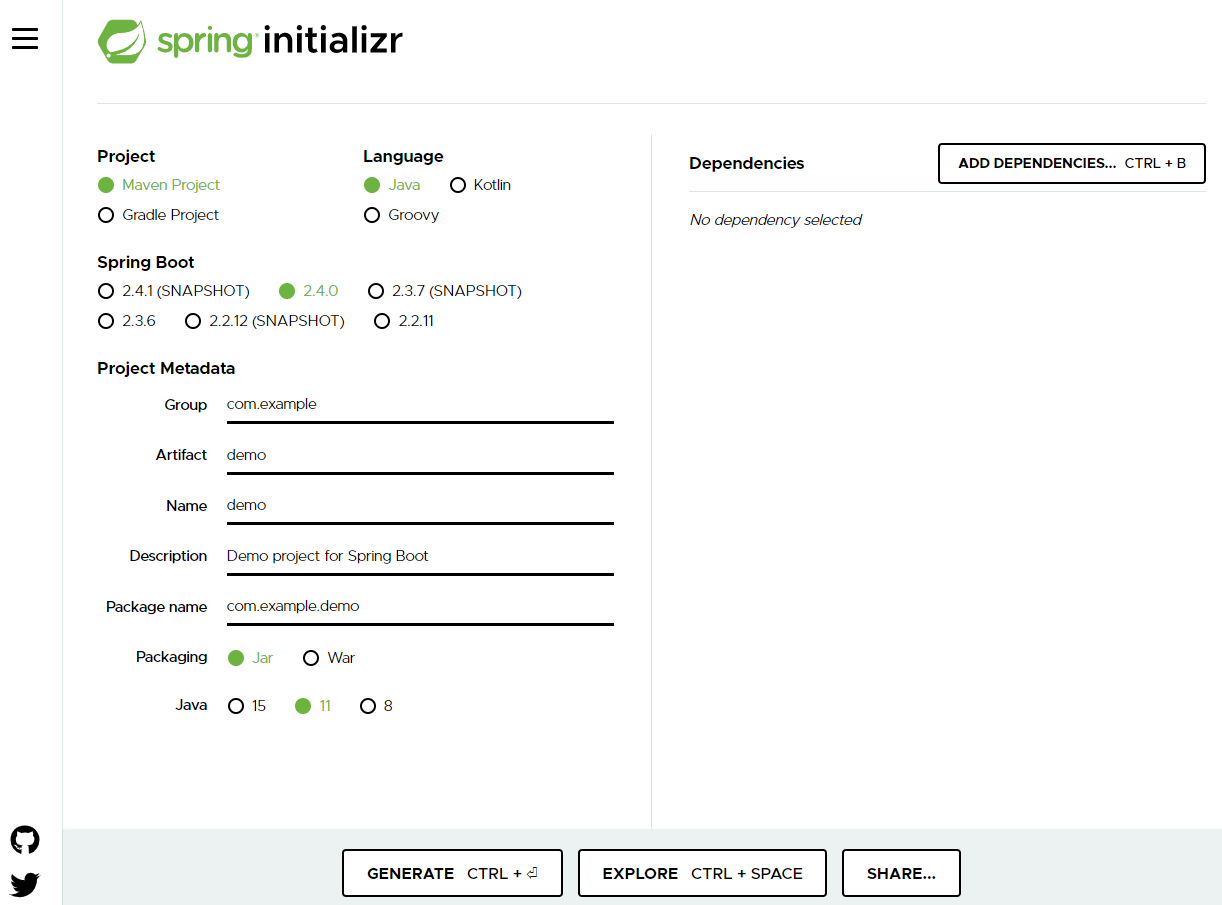1222x905 pixels.
Task: Select Maven Project option
Action: tap(159, 185)
